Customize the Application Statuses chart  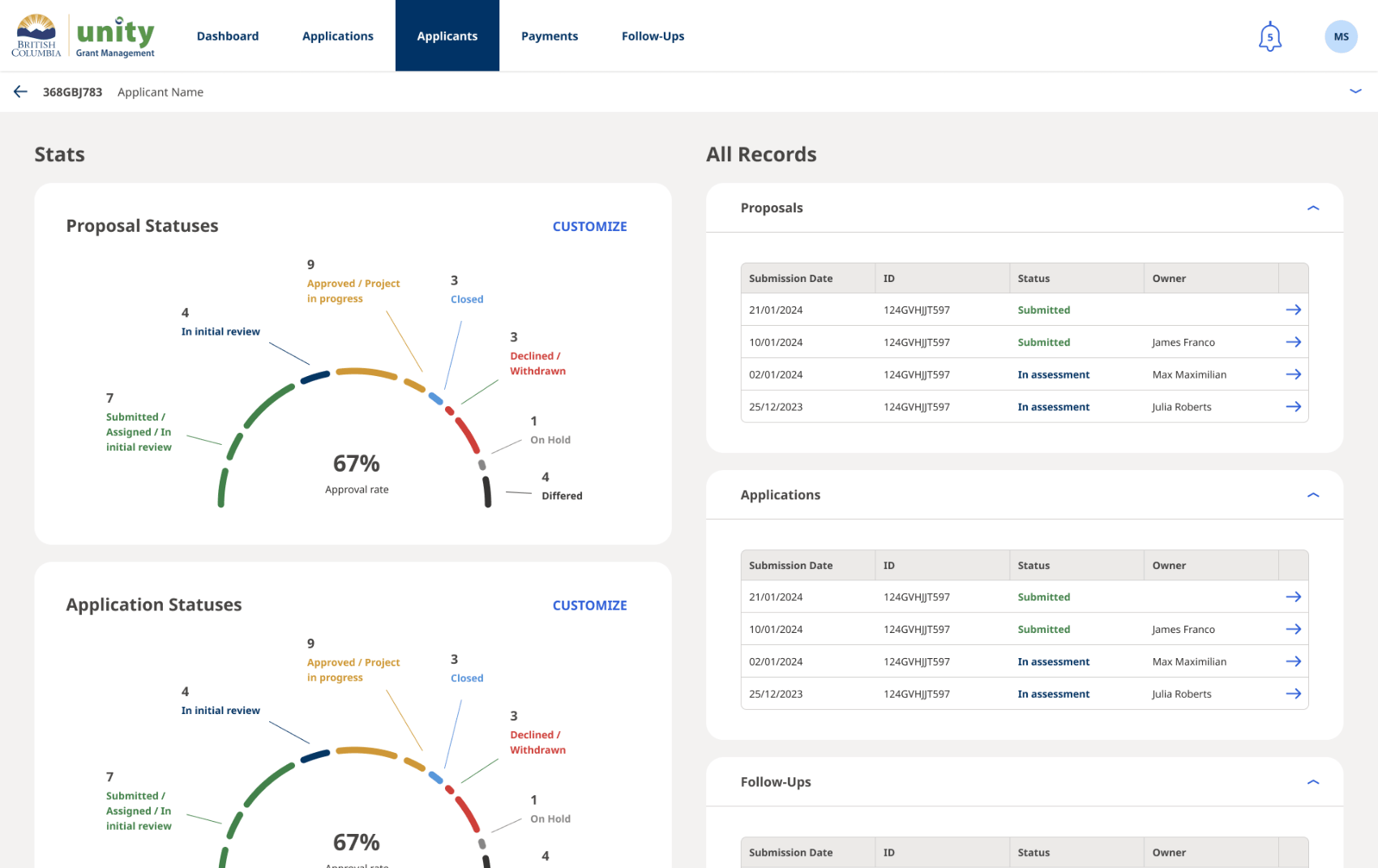(x=589, y=605)
